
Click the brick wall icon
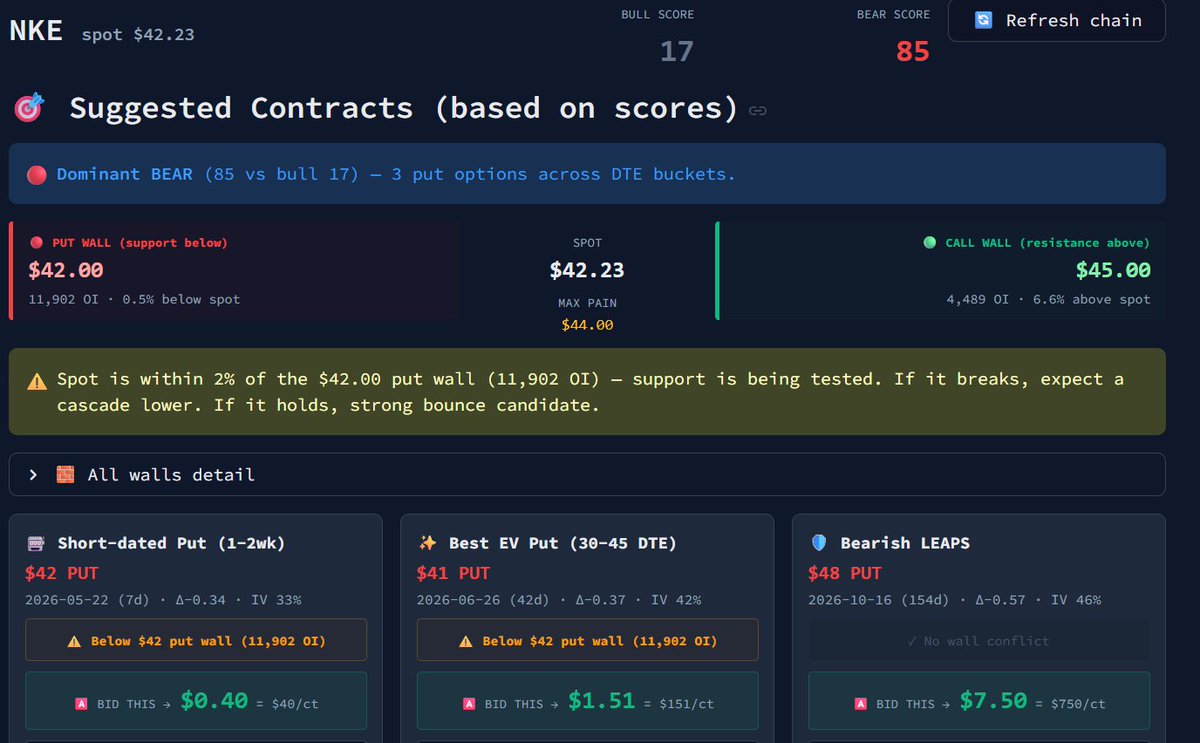[65, 474]
